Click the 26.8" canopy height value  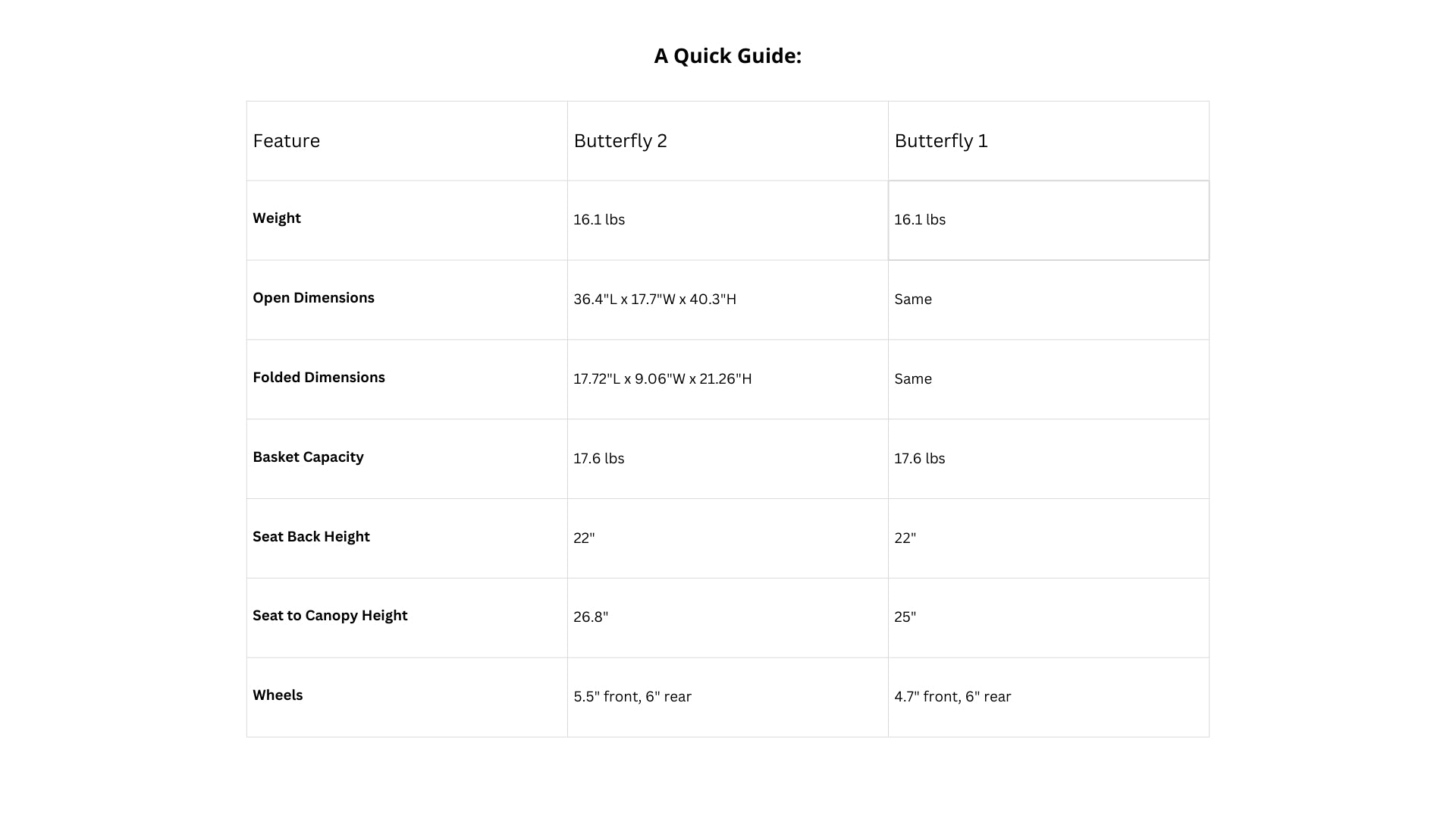coord(591,617)
